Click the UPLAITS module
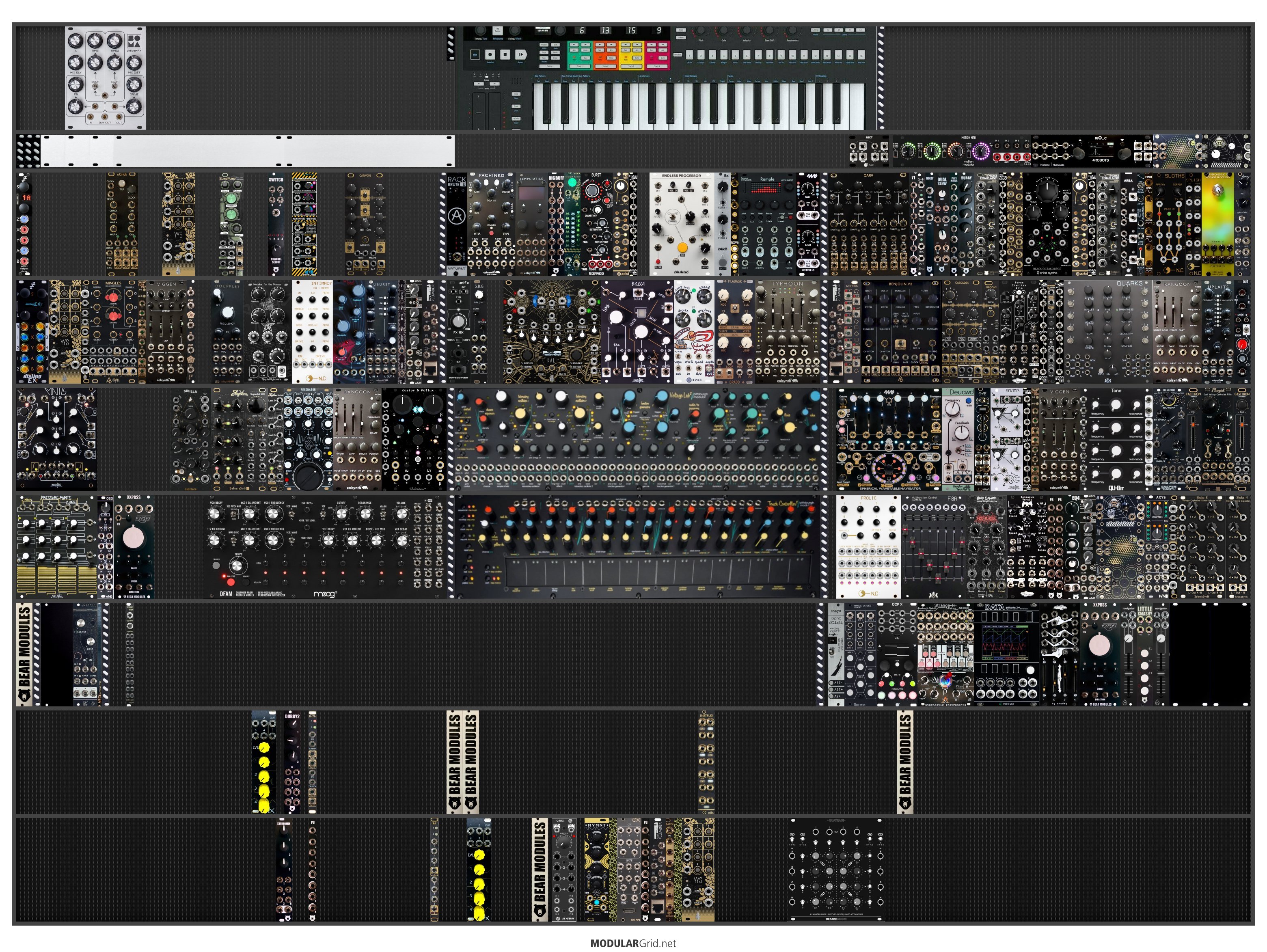 [x=1218, y=332]
